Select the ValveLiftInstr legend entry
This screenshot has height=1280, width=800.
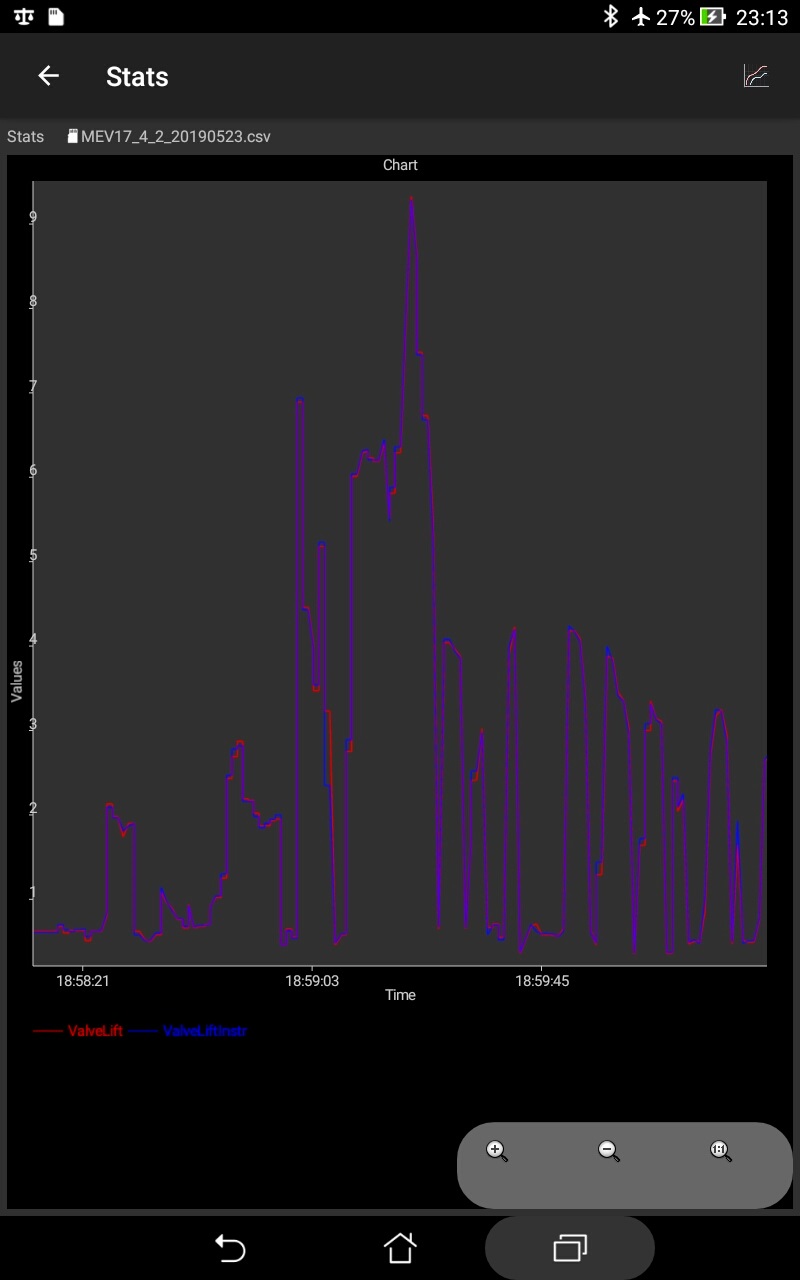188,1031
